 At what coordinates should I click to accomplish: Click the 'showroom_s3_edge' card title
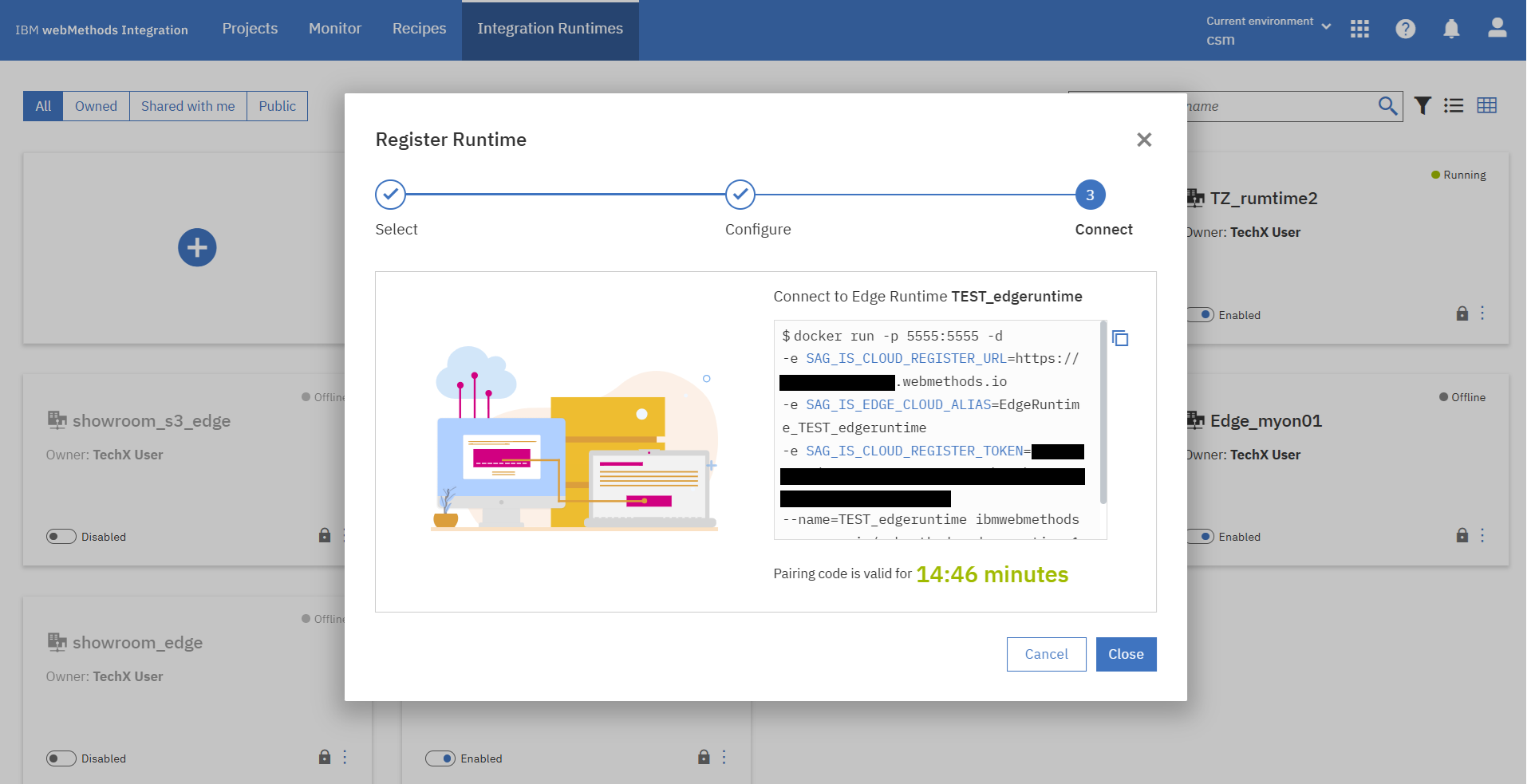[x=152, y=420]
